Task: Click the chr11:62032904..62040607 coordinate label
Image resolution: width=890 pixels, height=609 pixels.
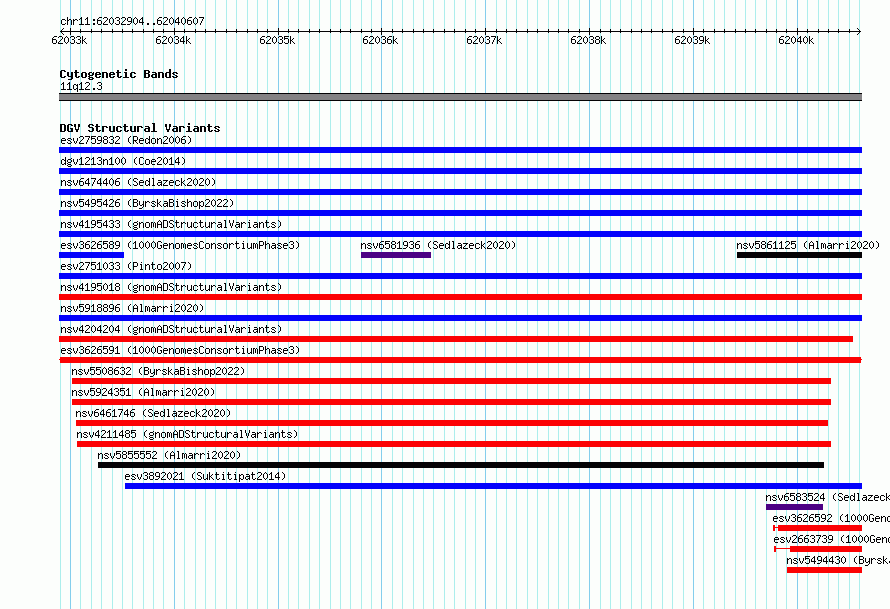Action: pyautogui.click(x=132, y=21)
